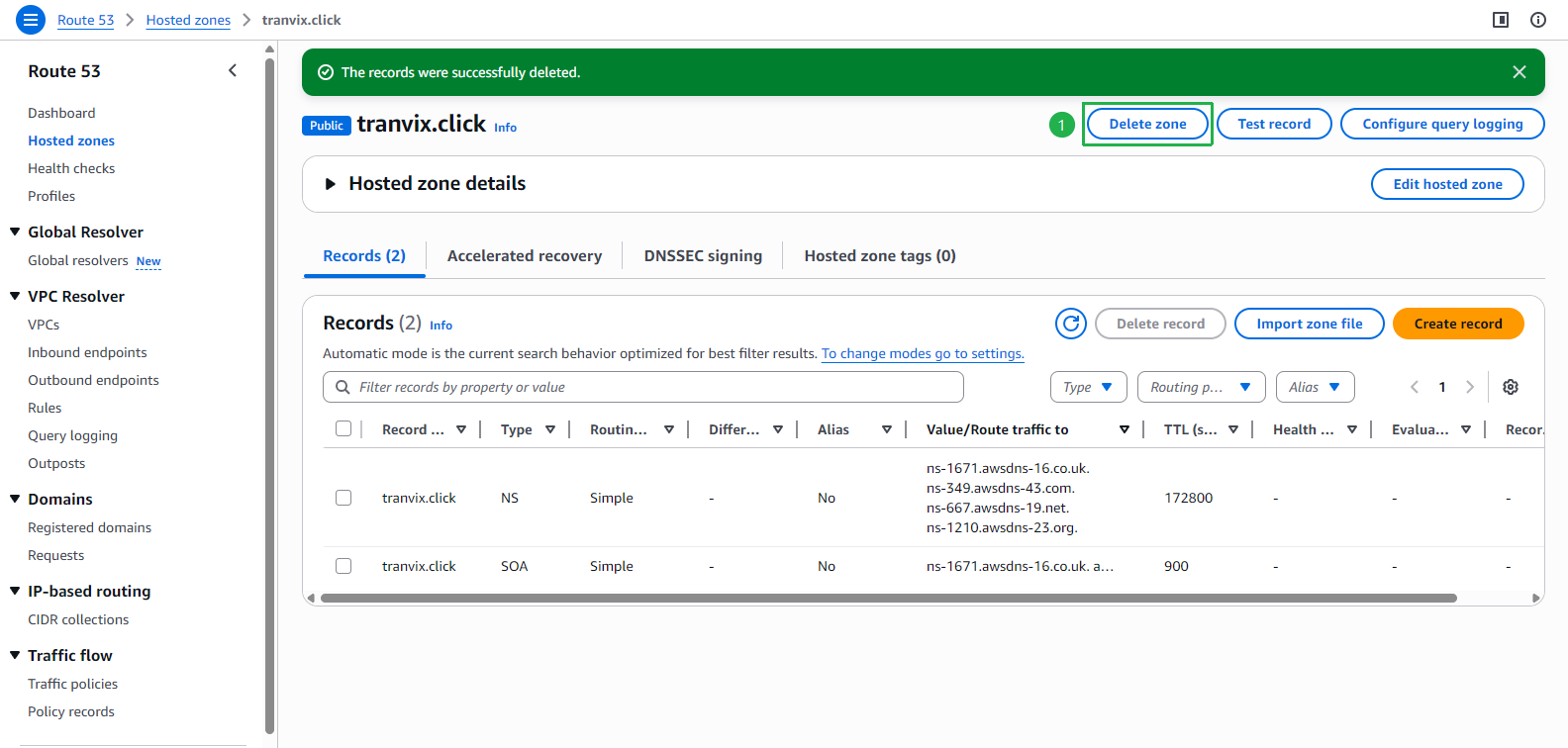Sort by Type column arrow
The image size is (1568, 748).
coord(550,429)
